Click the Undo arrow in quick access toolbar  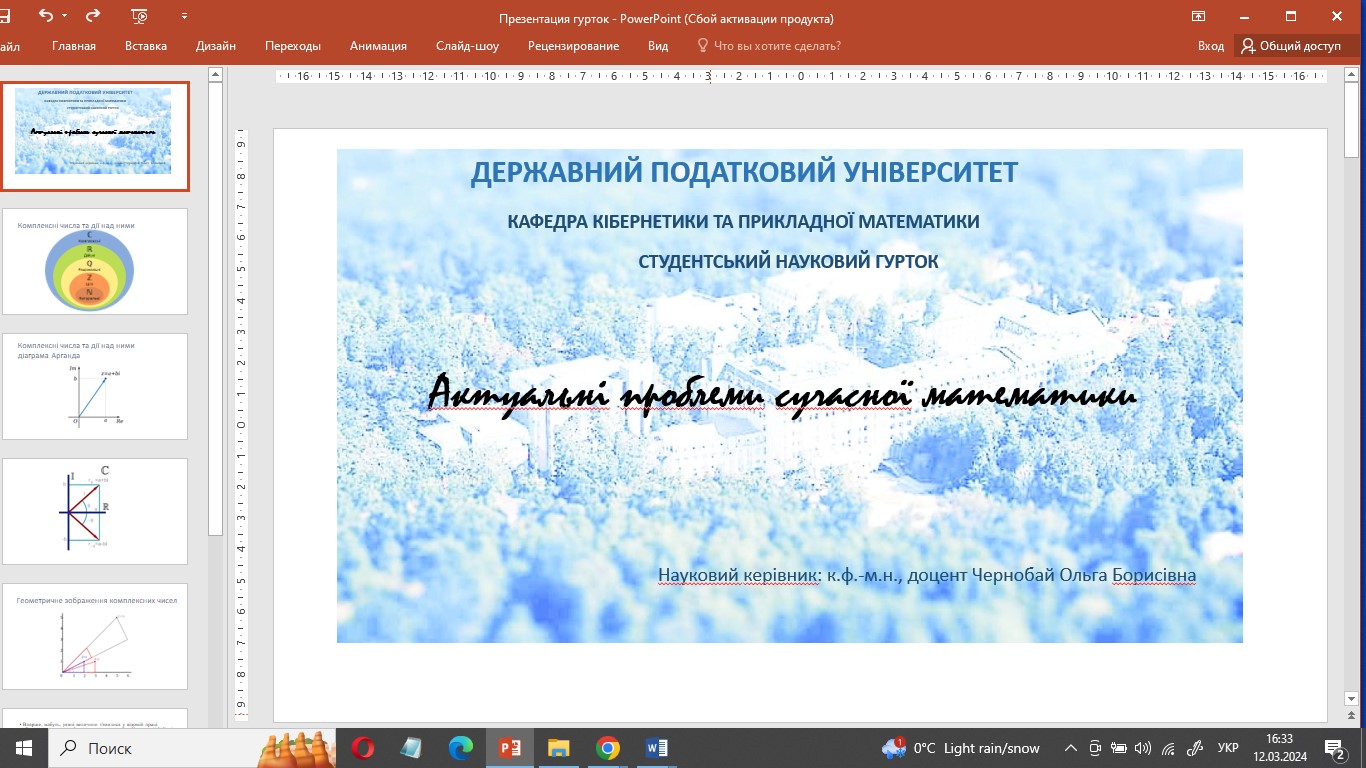point(45,16)
